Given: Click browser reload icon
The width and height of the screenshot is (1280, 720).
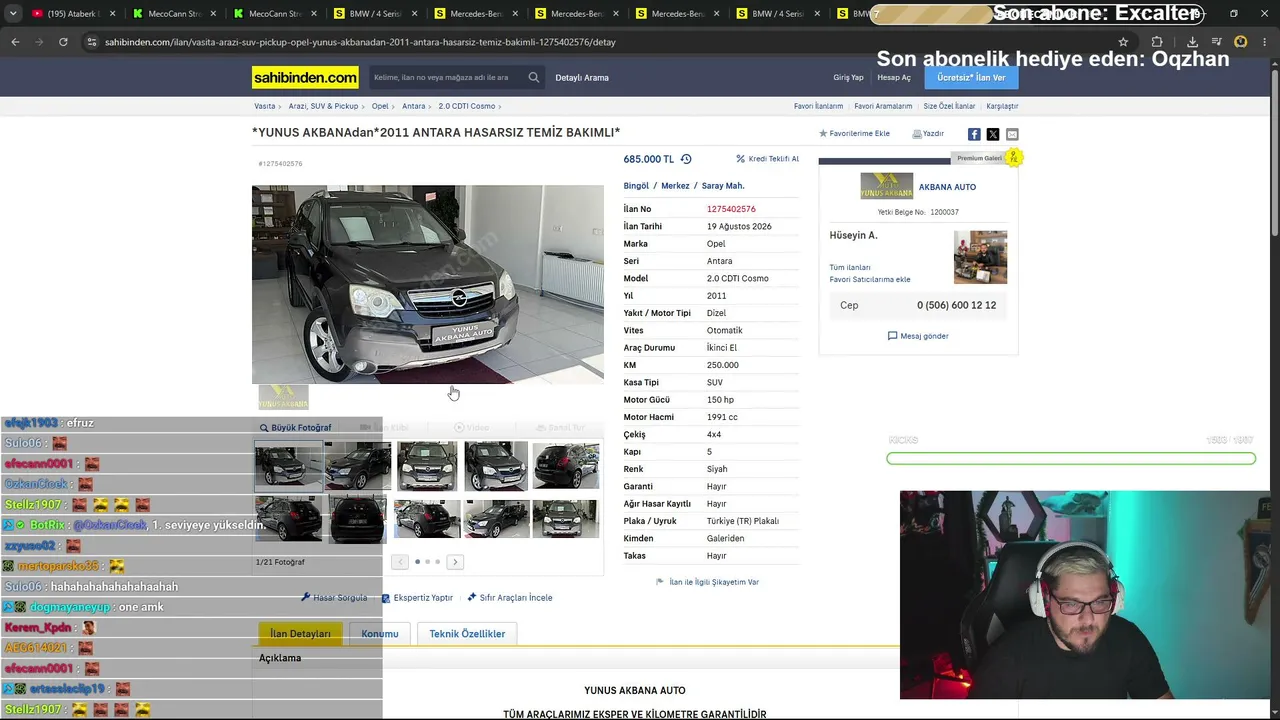Looking at the screenshot, I should coord(63,42).
